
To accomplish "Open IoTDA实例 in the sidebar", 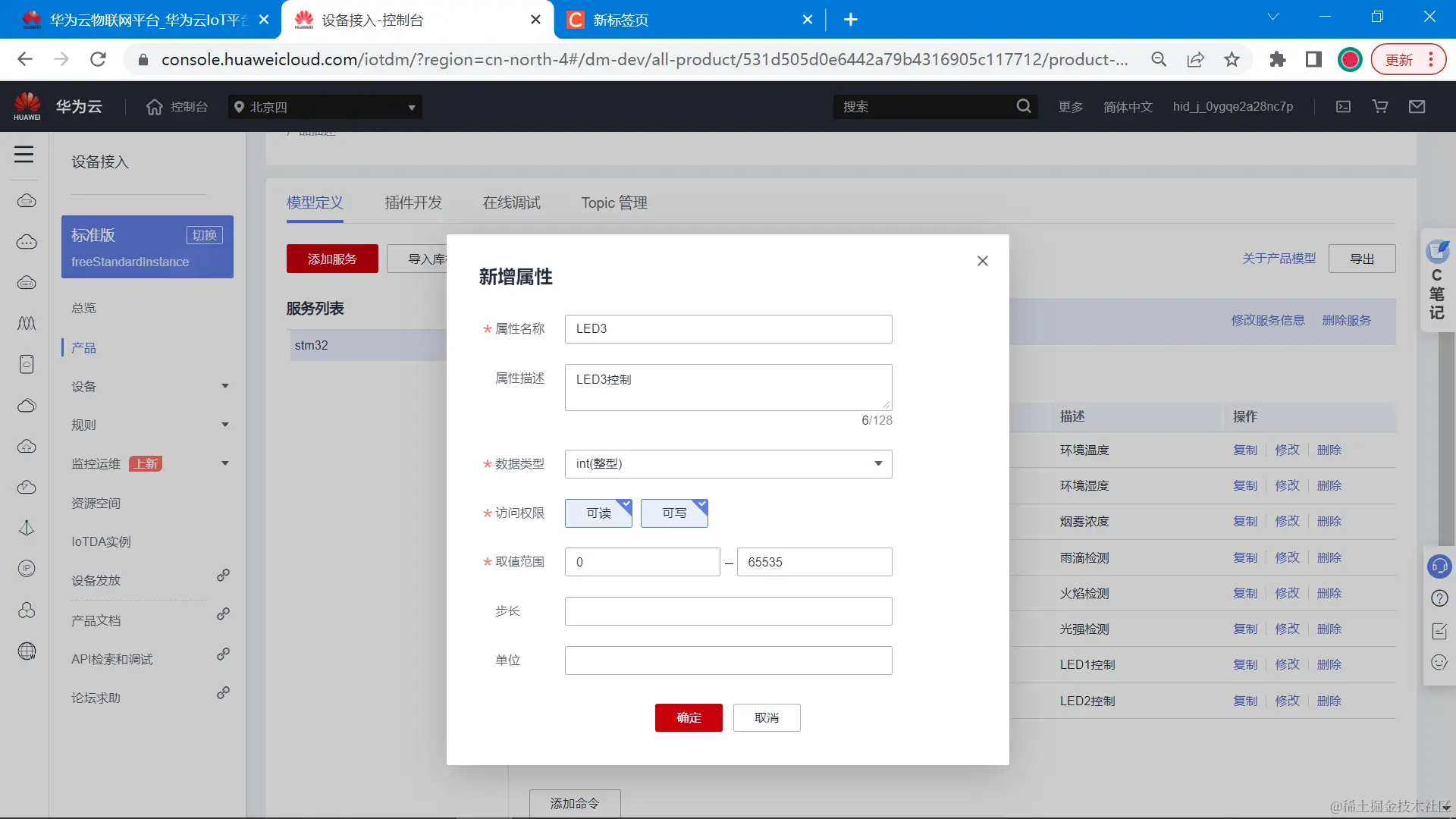I will pos(101,542).
